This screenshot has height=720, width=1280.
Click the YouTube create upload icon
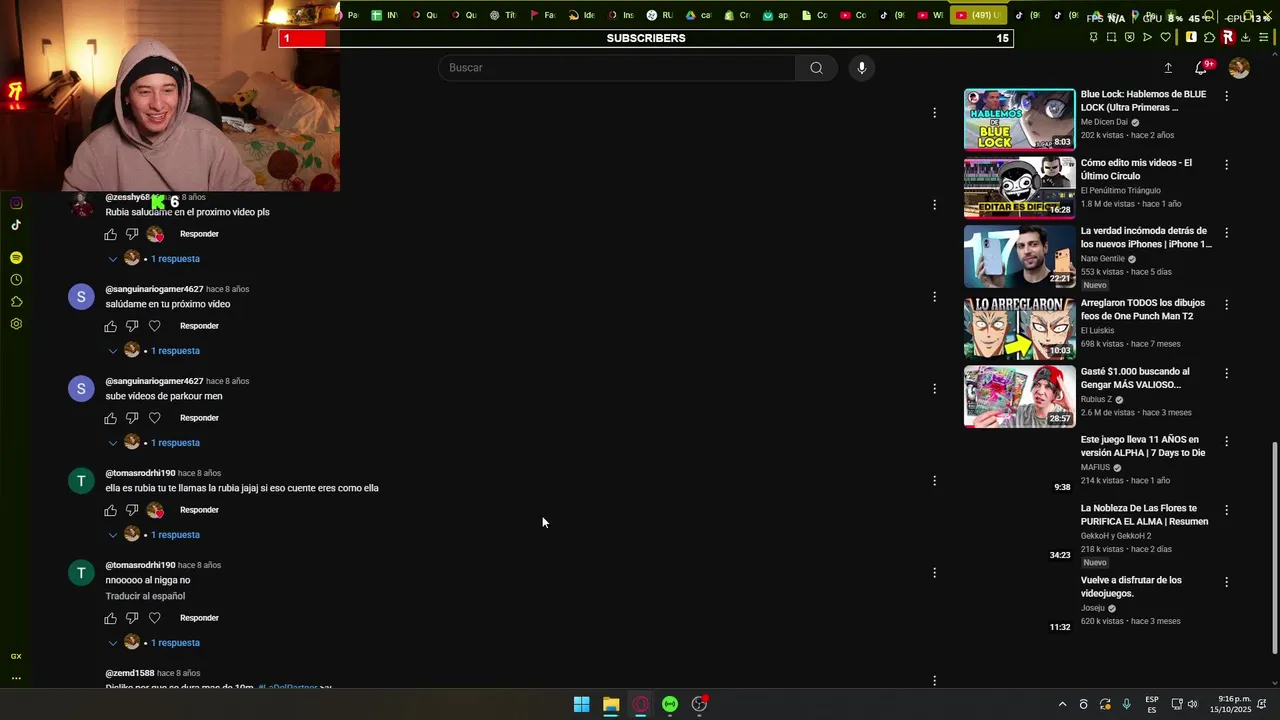point(1168,68)
